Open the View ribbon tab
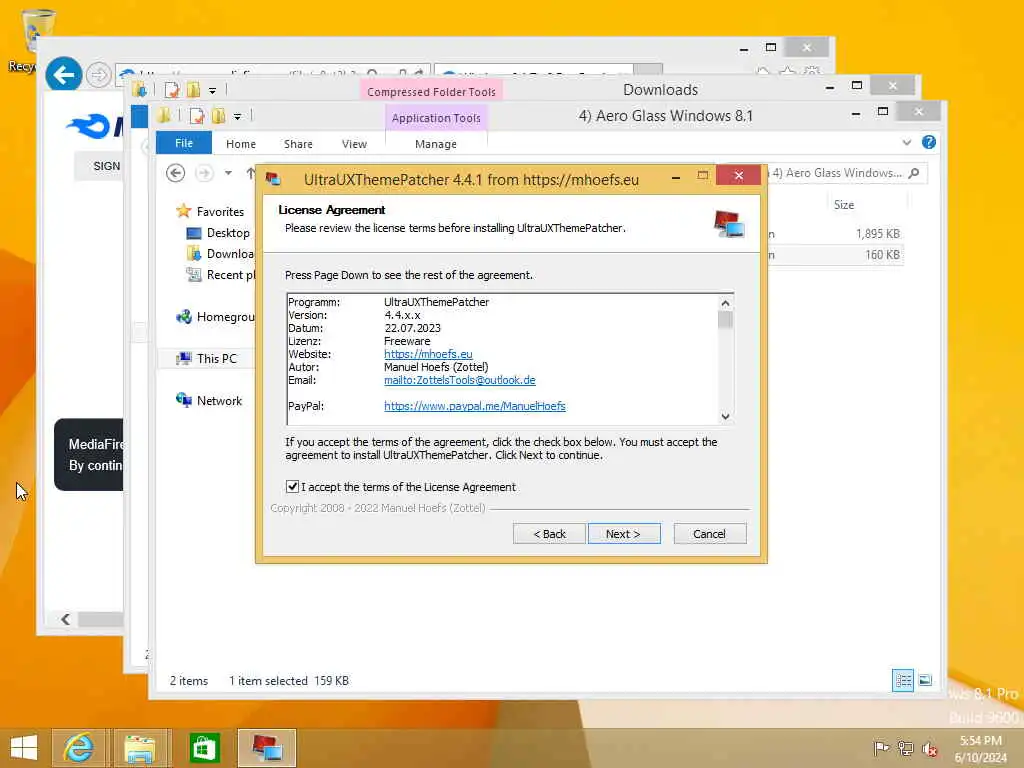Viewport: 1024px width, 768px height. pyautogui.click(x=354, y=144)
